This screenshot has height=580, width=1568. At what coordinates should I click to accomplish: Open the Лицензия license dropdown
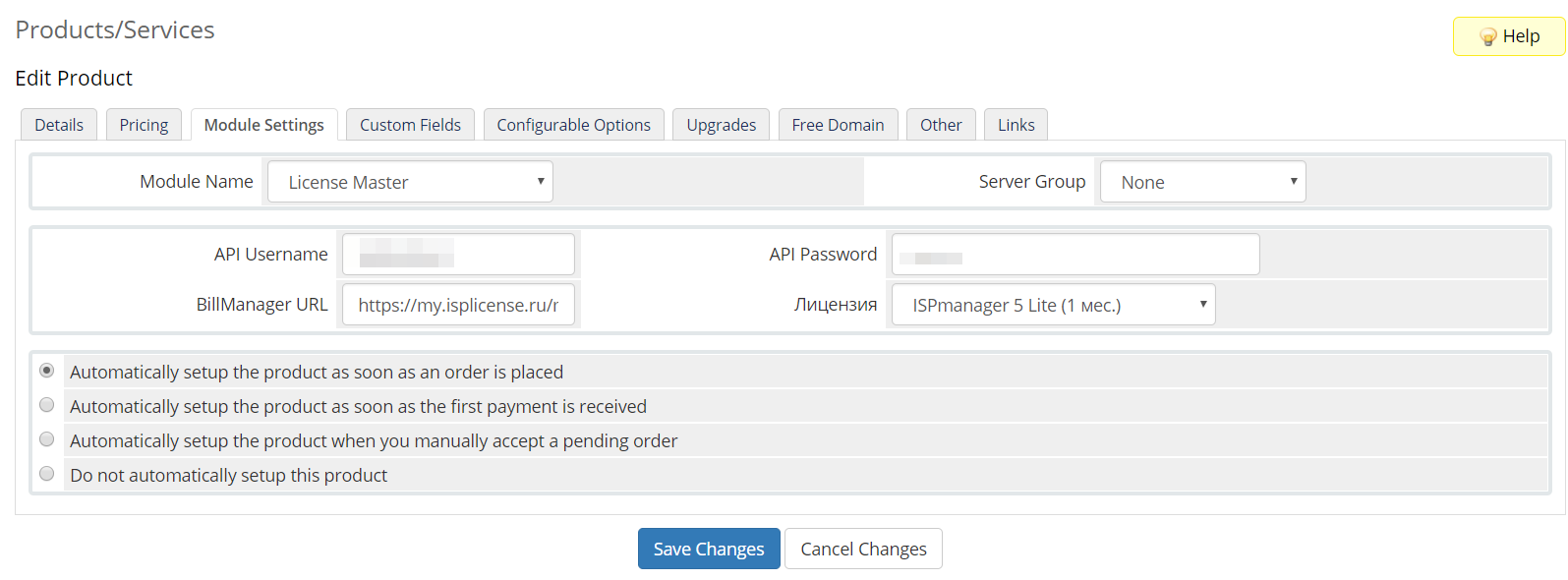tap(1053, 305)
